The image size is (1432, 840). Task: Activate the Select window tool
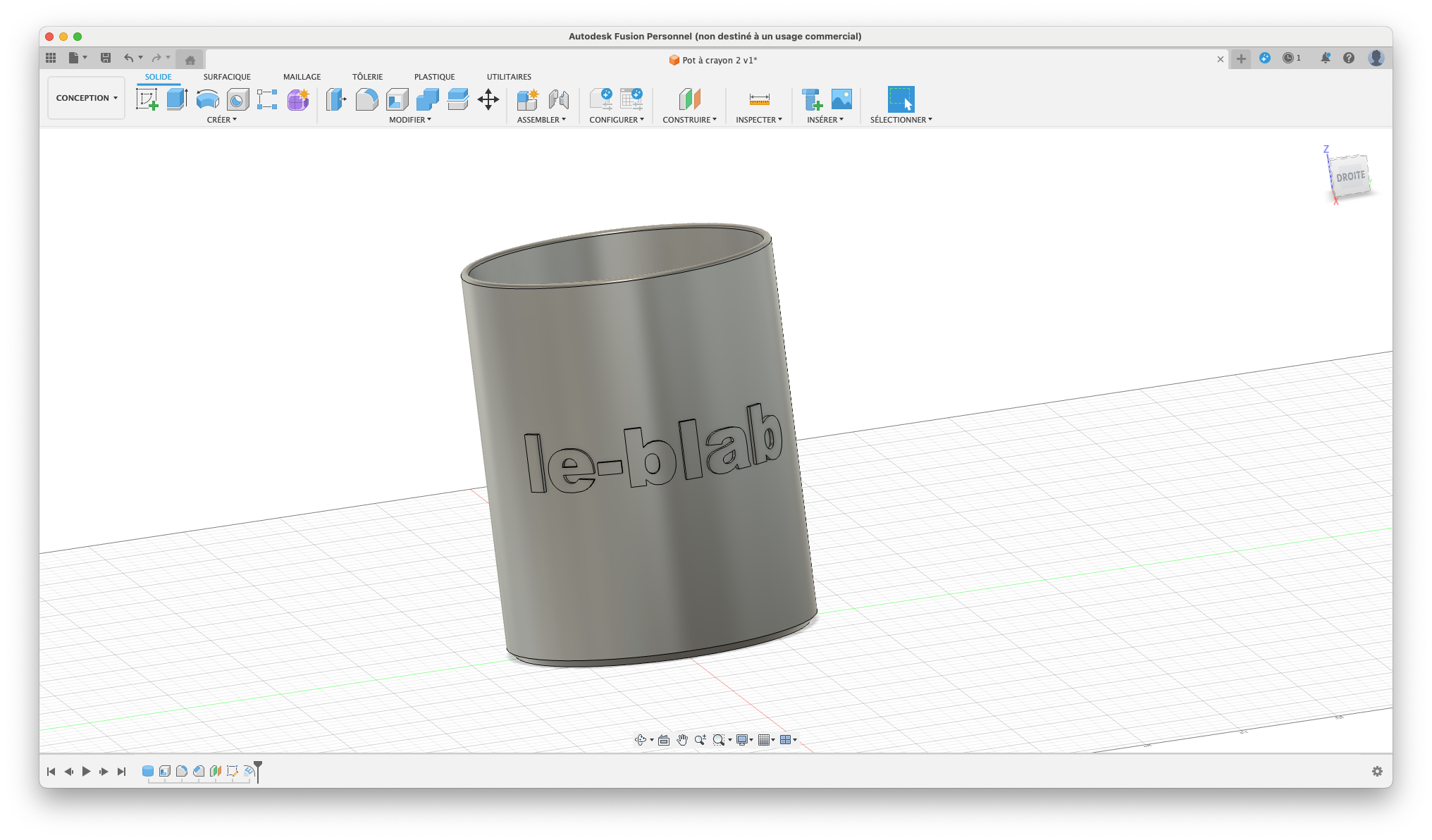[x=901, y=99]
